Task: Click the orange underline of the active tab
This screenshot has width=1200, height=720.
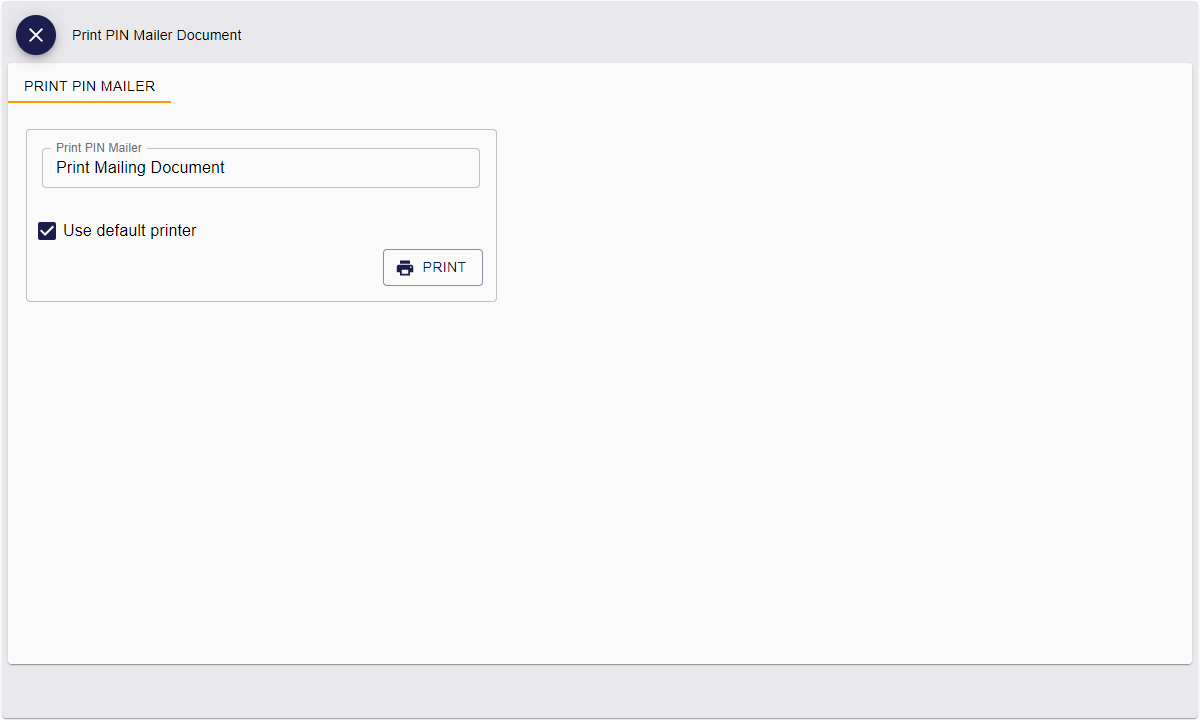Action: [90, 102]
